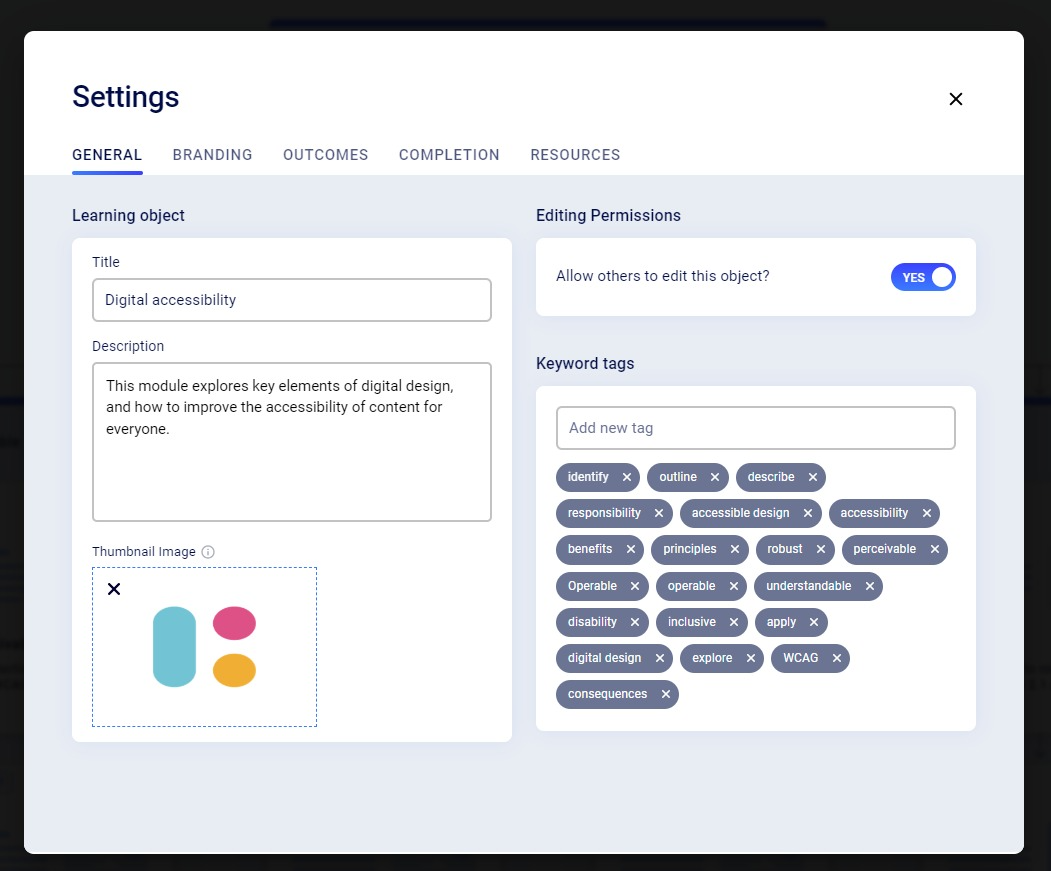
Task: Remove the 'understandable' tag
Action: click(870, 586)
